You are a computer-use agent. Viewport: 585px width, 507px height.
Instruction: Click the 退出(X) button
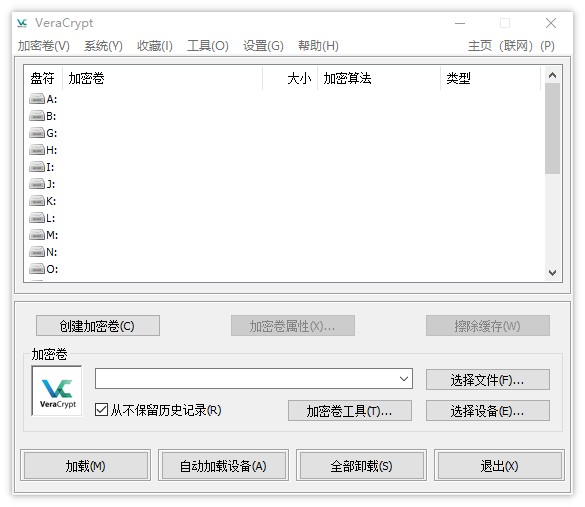point(499,465)
